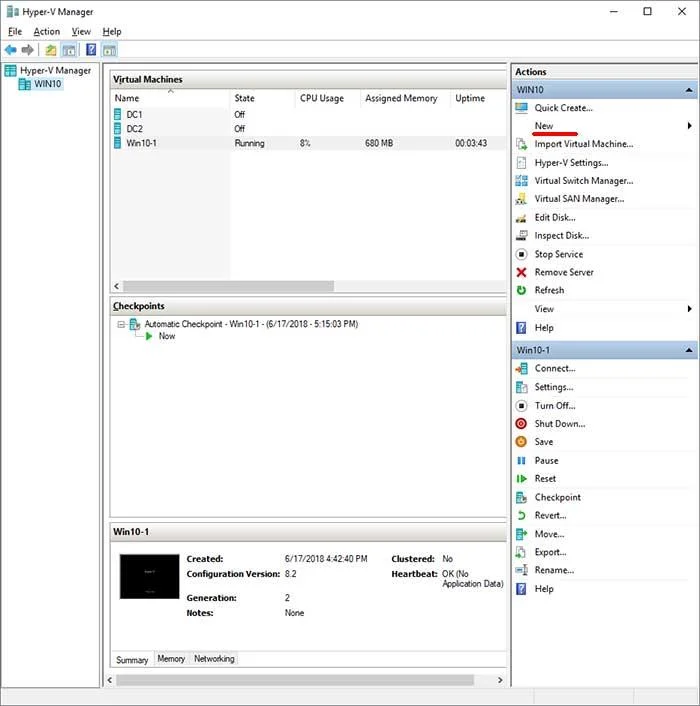Viewport: 700px width, 706px height.
Task: Collapse the Automatic Checkpoint tree node
Action: coord(121,324)
